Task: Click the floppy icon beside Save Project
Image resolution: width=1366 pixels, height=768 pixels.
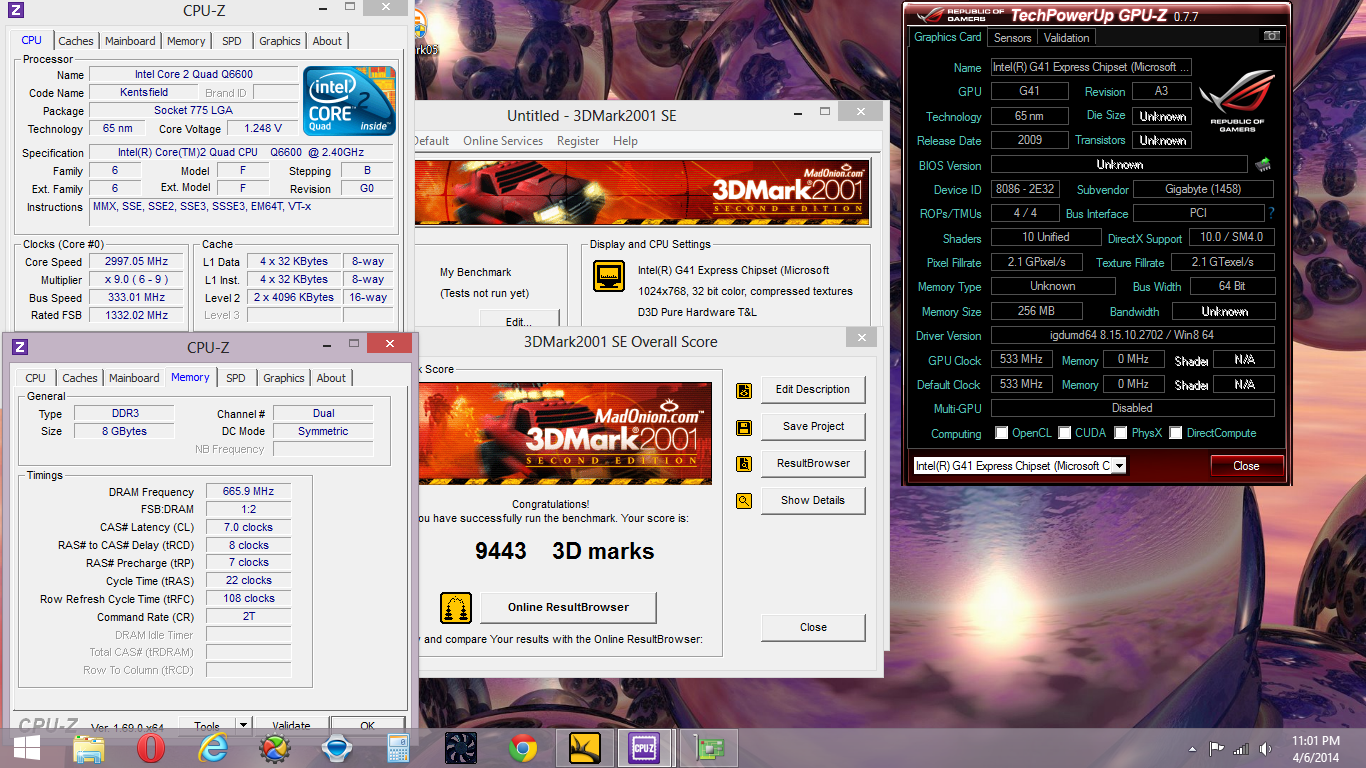Action: click(743, 427)
